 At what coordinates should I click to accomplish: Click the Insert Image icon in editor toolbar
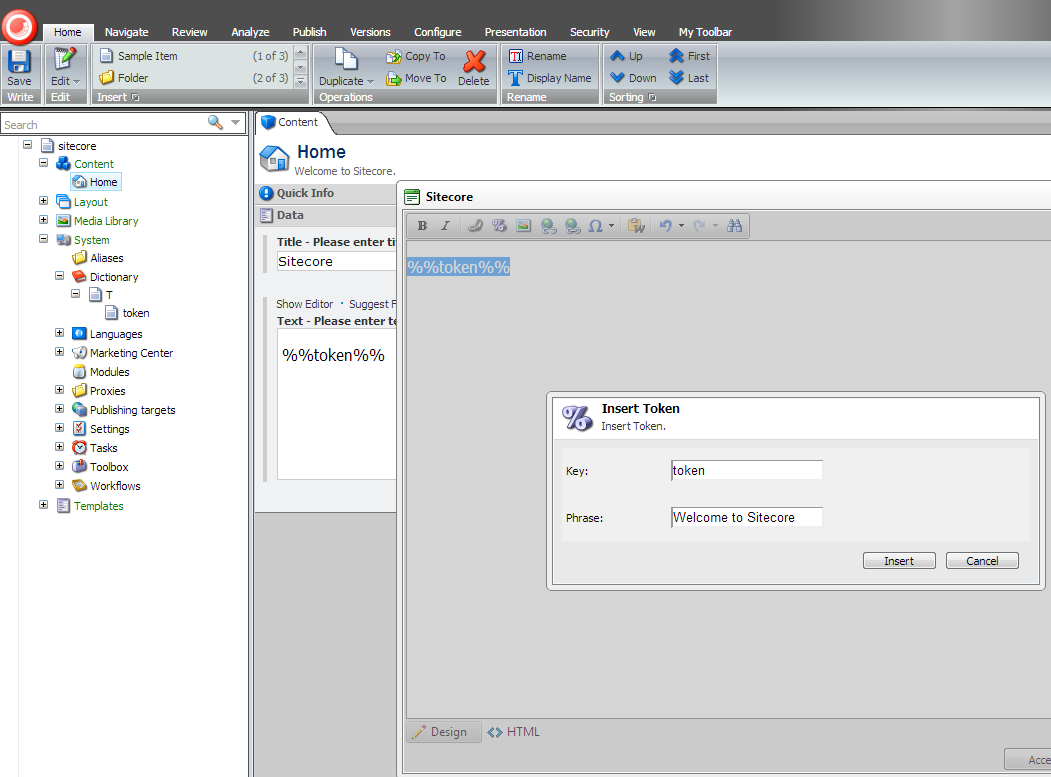[x=523, y=226]
